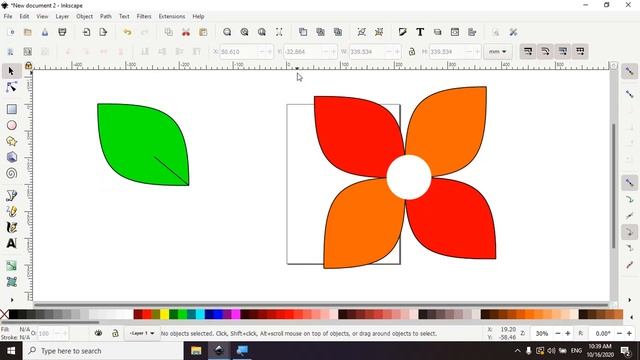Select the Pencil freehand tool
The image size is (640, 360).
click(11, 211)
